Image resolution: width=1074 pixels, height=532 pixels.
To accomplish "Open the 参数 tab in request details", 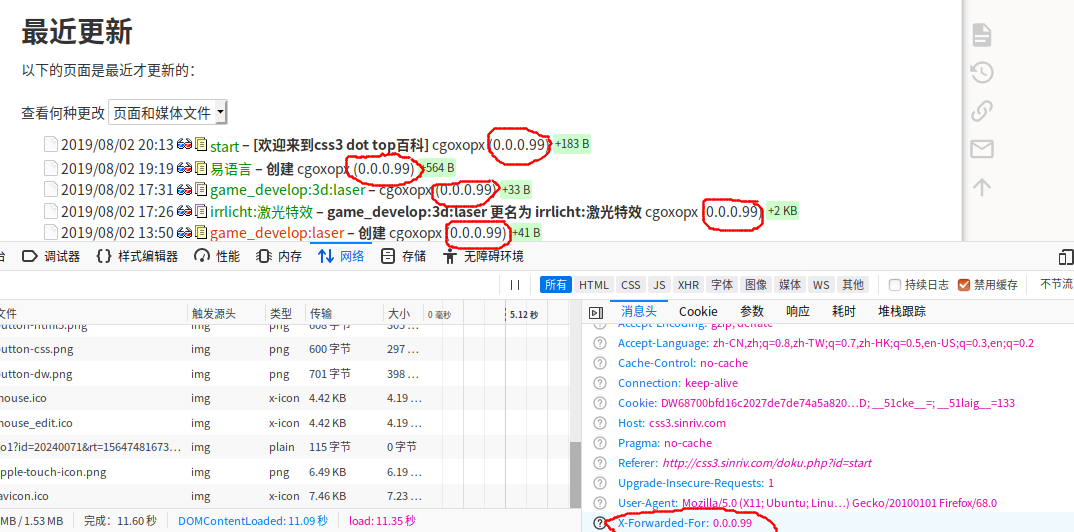I will pyautogui.click(x=752, y=312).
